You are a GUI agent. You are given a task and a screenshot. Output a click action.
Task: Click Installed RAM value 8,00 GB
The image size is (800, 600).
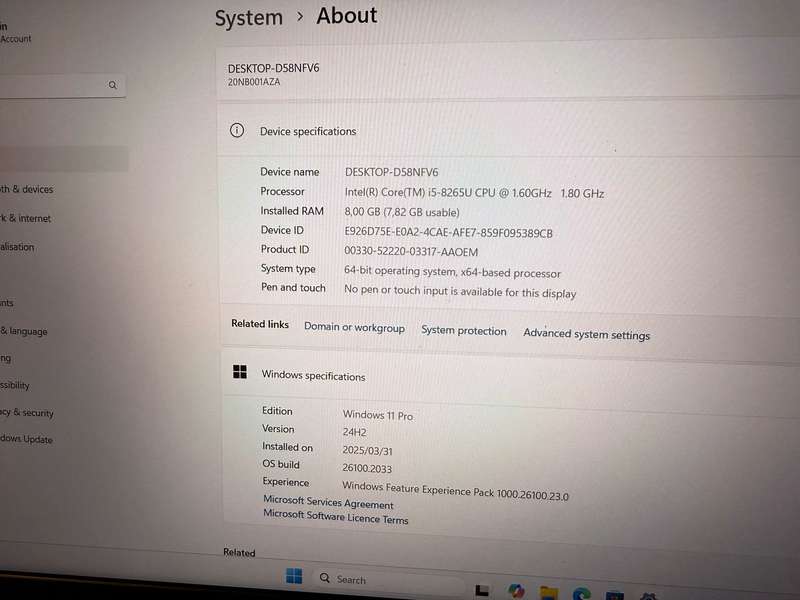pos(402,212)
